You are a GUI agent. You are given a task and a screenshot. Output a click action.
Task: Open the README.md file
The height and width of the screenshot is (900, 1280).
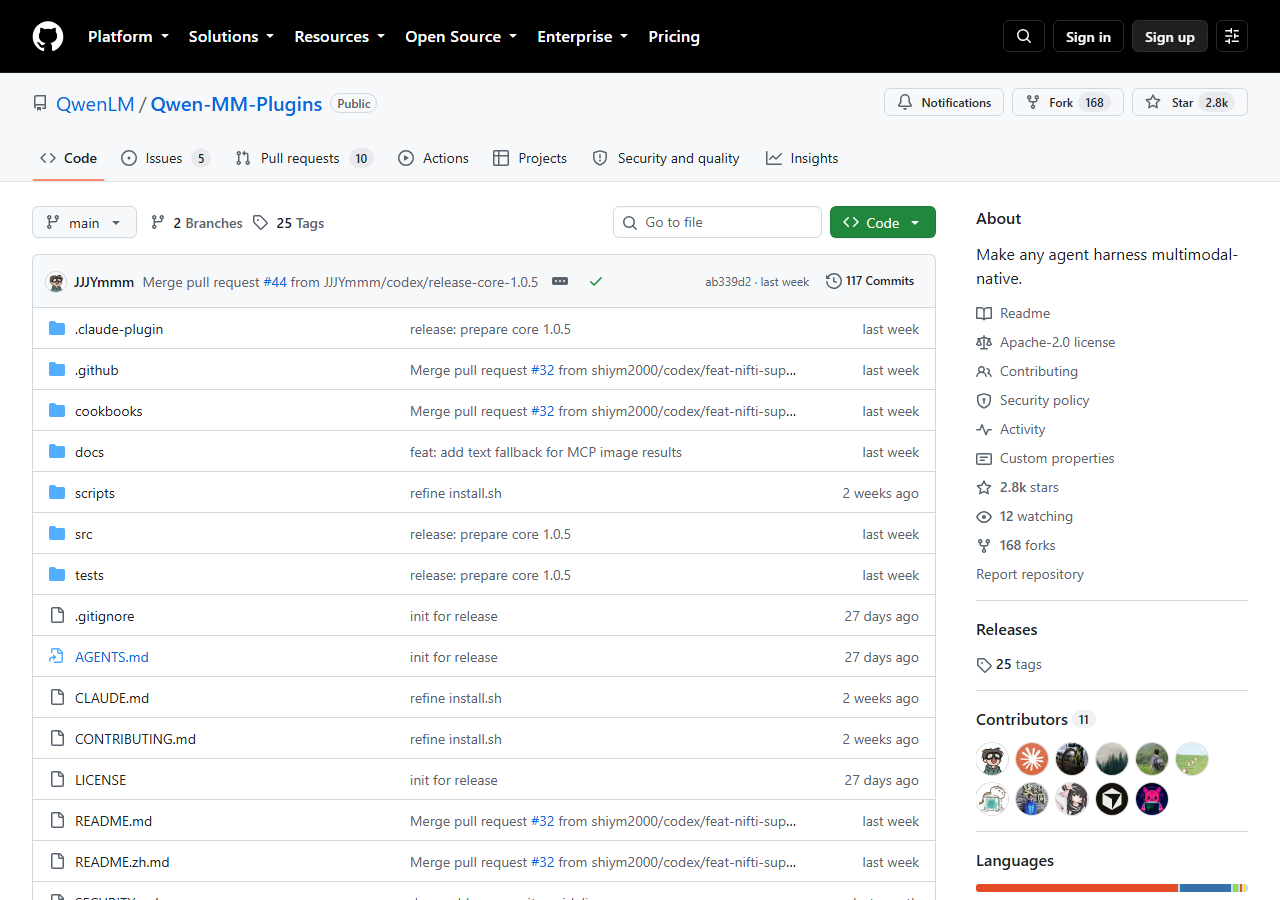pyautogui.click(x=113, y=821)
